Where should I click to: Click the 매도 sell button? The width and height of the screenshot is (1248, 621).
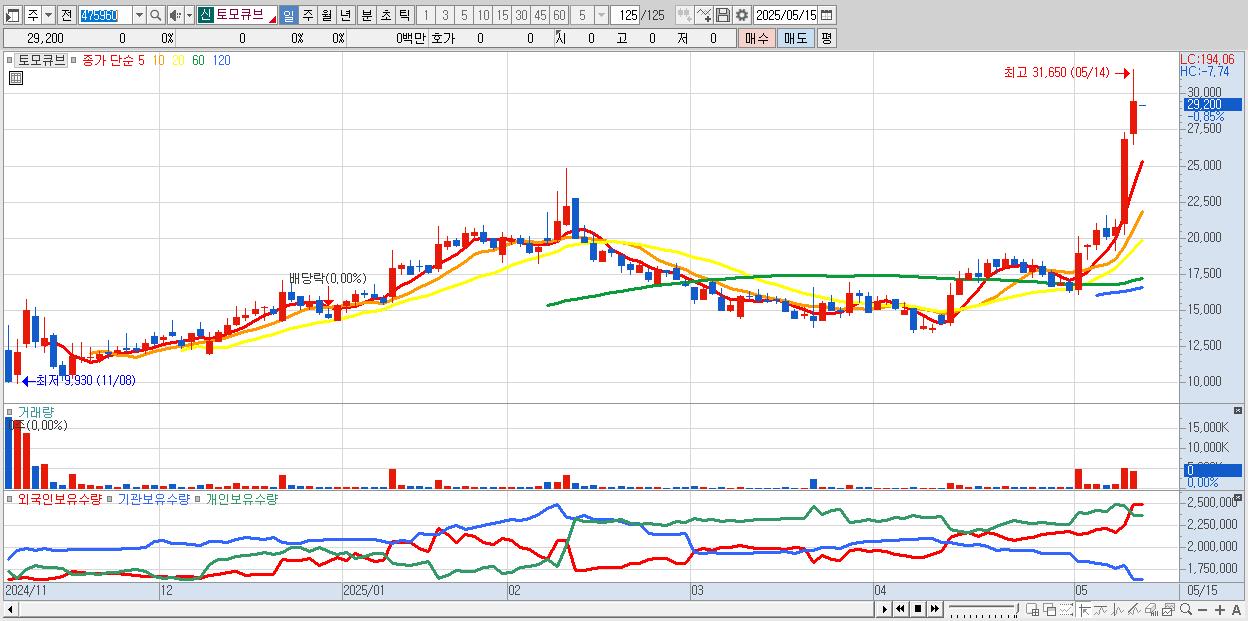coord(795,38)
